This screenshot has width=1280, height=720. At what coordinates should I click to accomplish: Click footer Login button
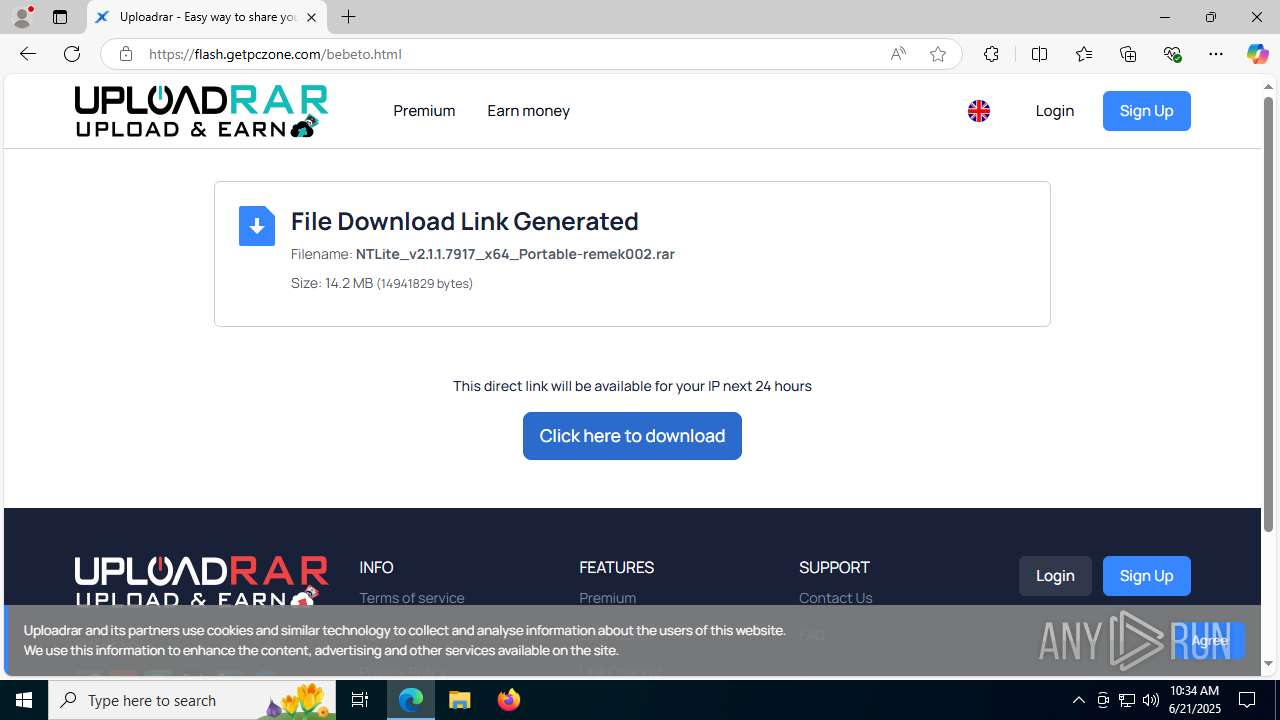1055,576
